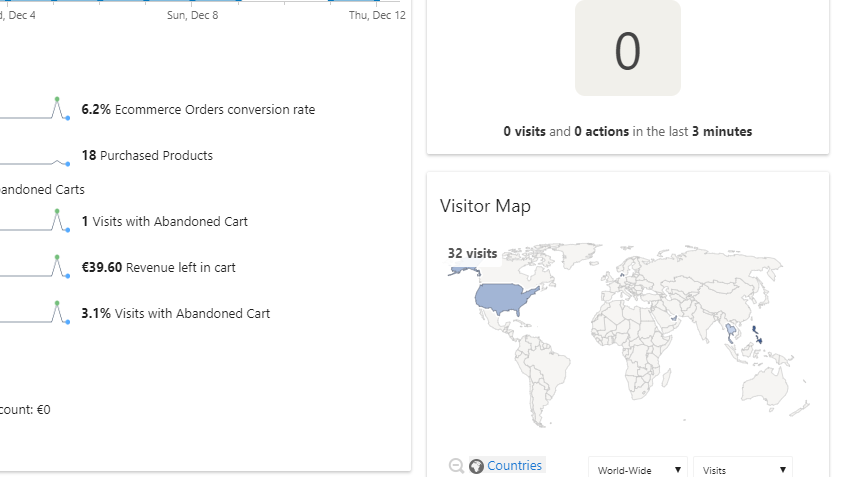The height and width of the screenshot is (477, 843).
Task: Expand the Visits metric dropdown
Action: pyautogui.click(x=742, y=469)
